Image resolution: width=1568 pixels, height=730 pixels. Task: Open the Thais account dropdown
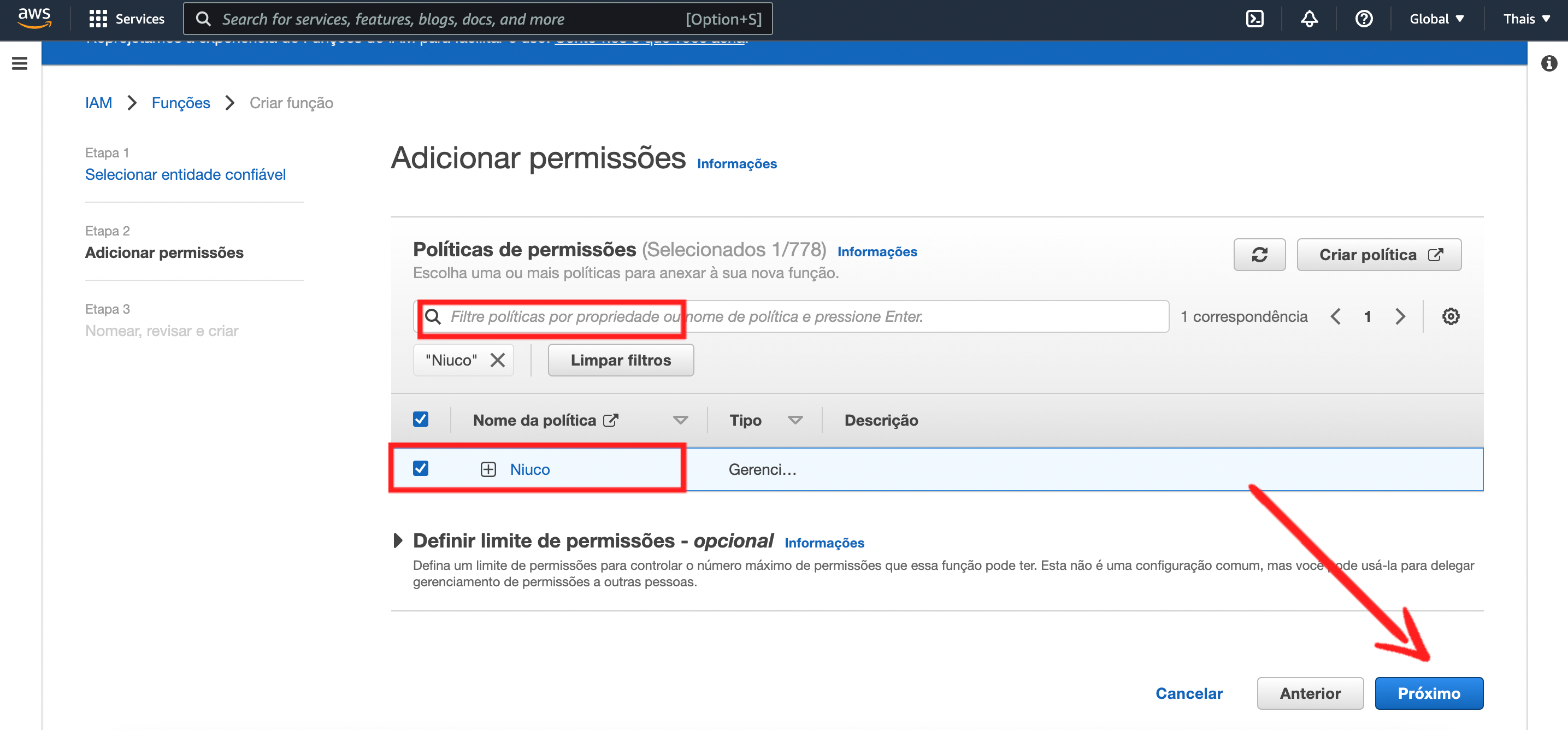coord(1526,19)
